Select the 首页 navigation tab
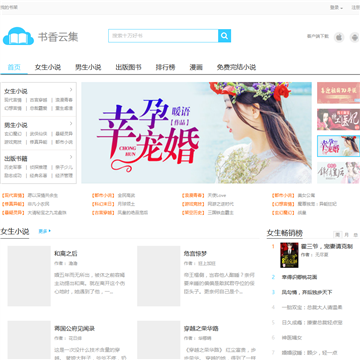 (x=14, y=67)
